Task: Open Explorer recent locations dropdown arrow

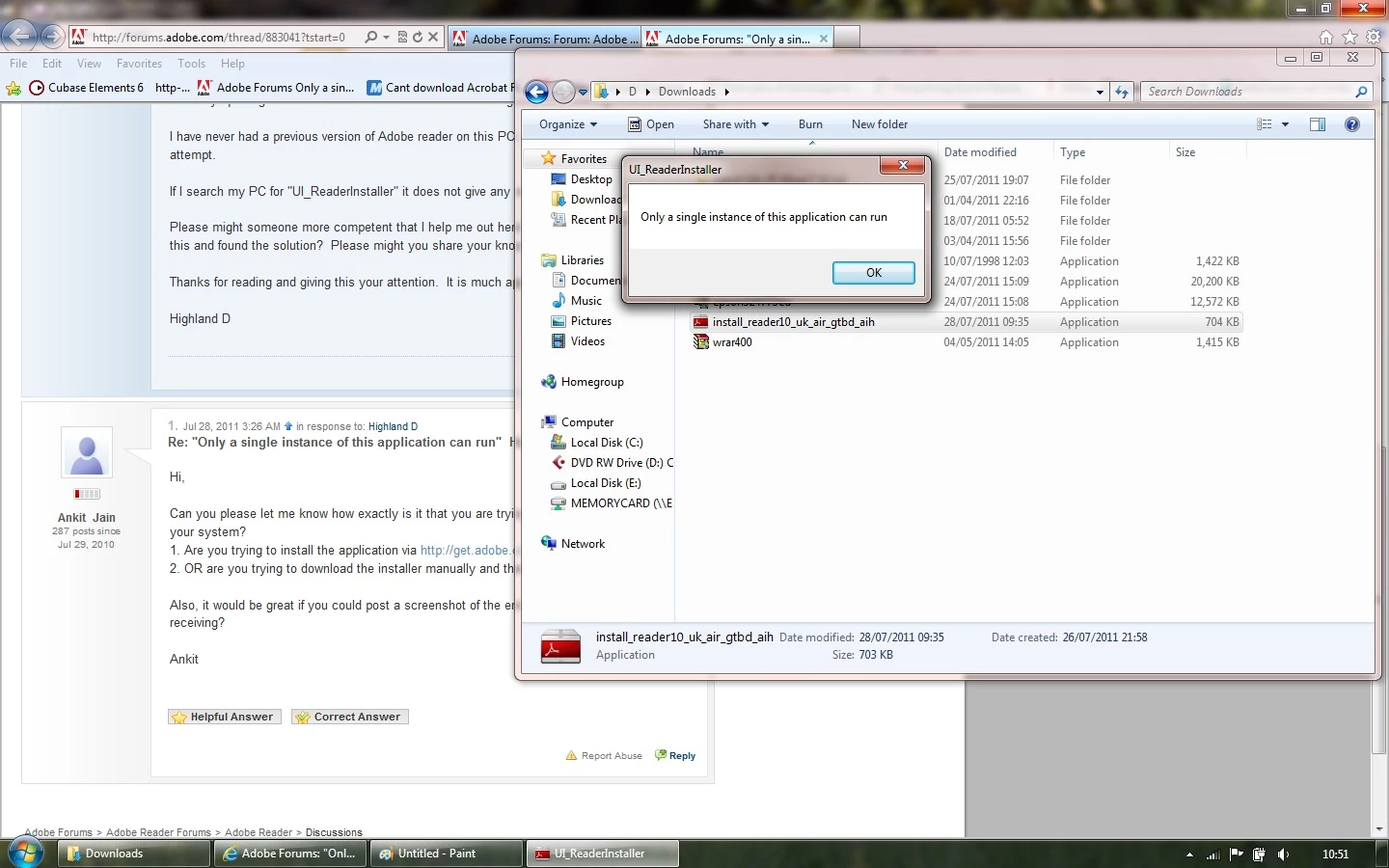Action: (583, 93)
